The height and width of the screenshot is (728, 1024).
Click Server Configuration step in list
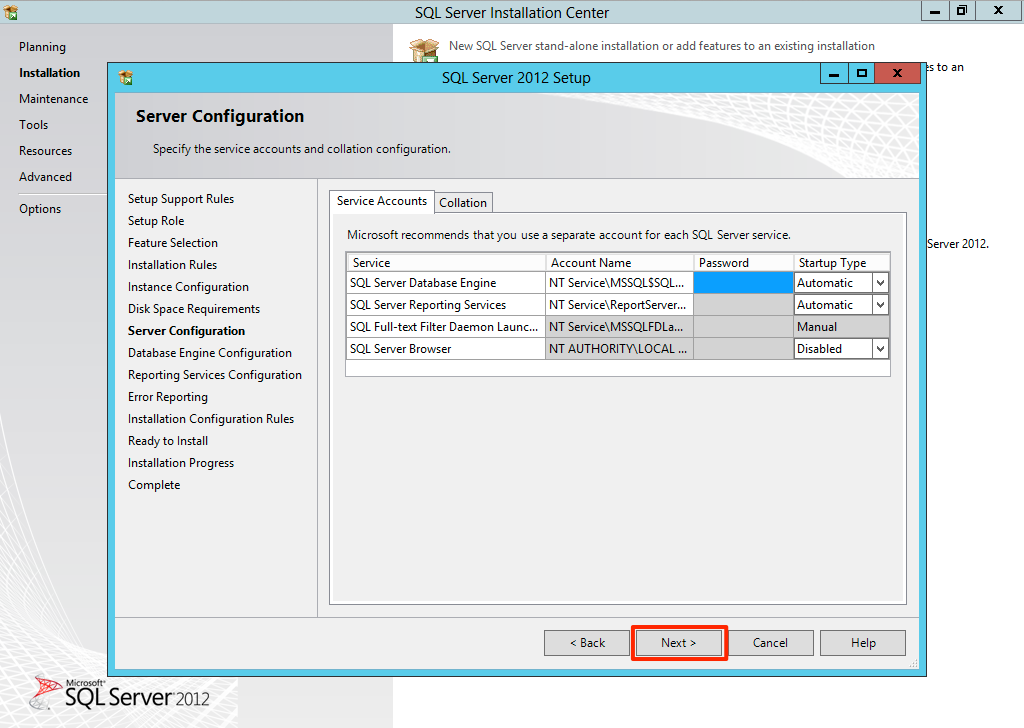click(x=187, y=331)
